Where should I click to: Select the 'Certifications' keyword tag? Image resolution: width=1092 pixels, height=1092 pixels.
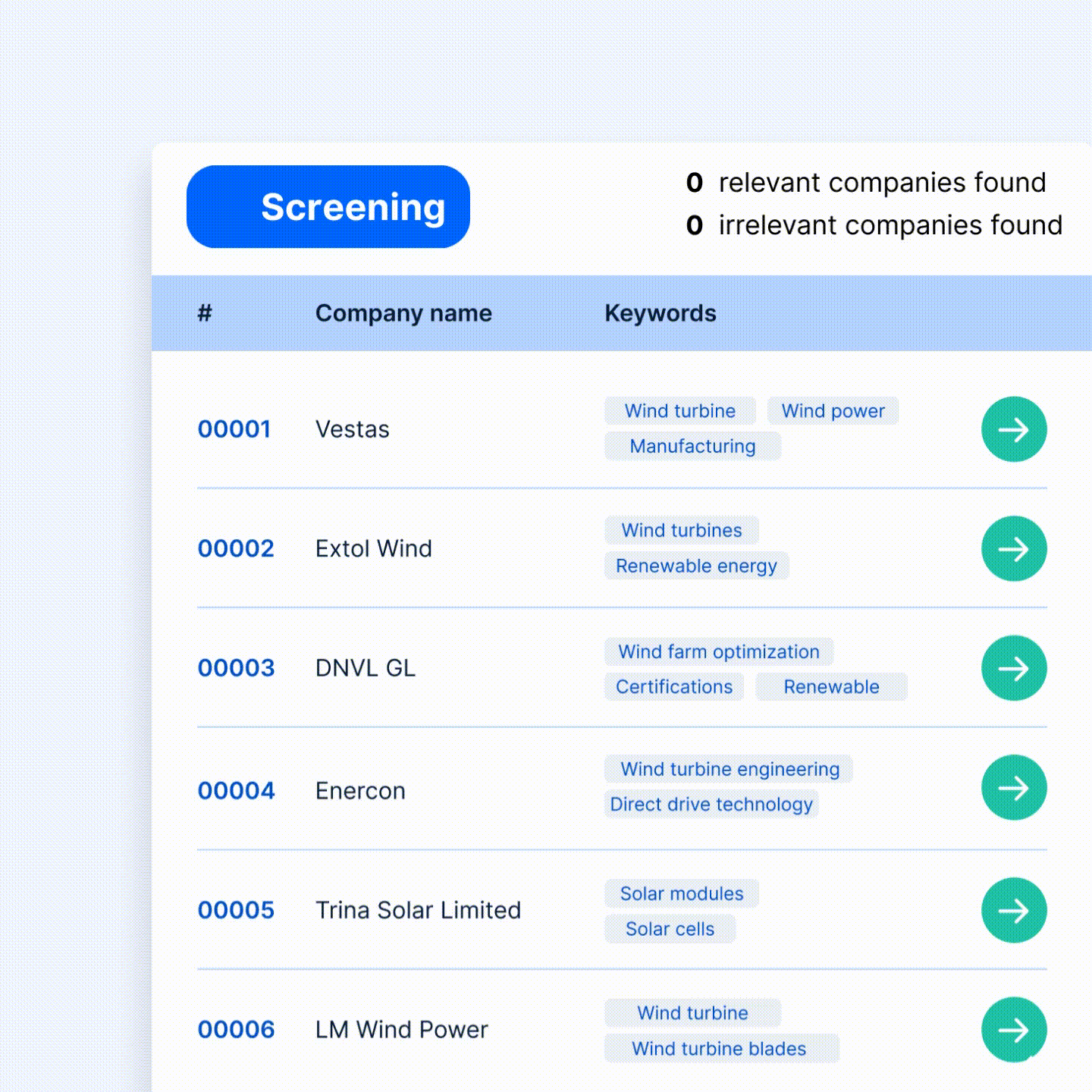[x=674, y=686]
